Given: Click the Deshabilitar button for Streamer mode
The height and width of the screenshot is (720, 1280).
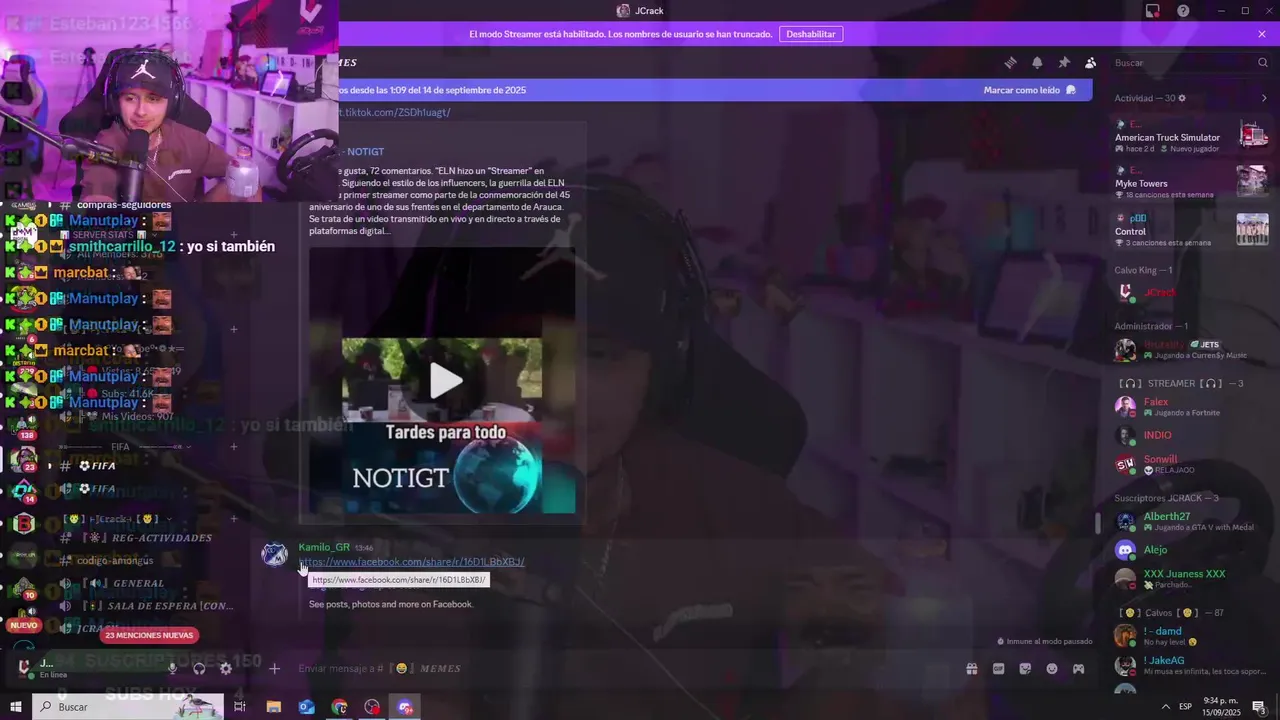Looking at the screenshot, I should coord(811,34).
